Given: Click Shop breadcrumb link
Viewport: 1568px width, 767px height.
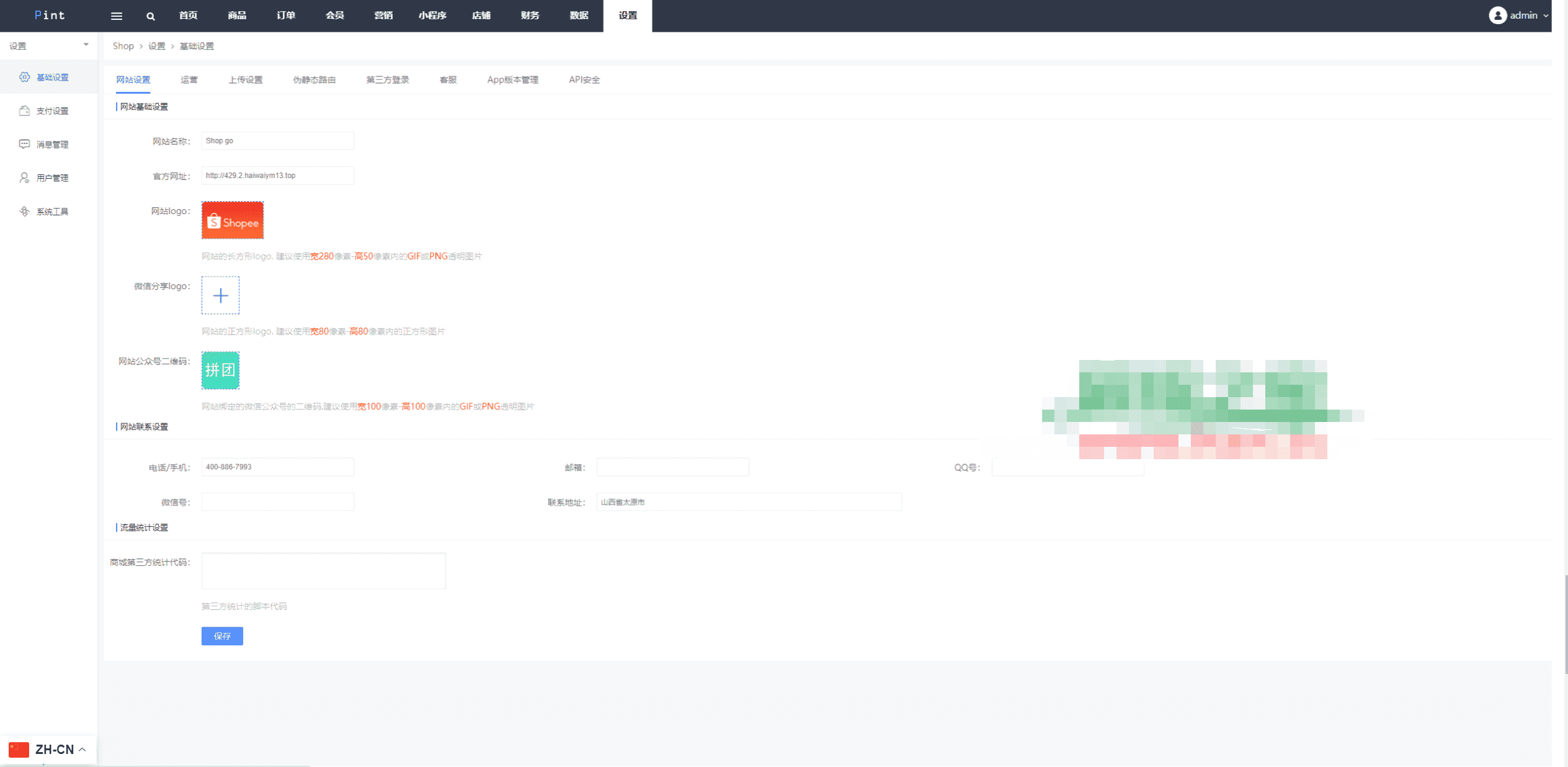Looking at the screenshot, I should [123, 46].
